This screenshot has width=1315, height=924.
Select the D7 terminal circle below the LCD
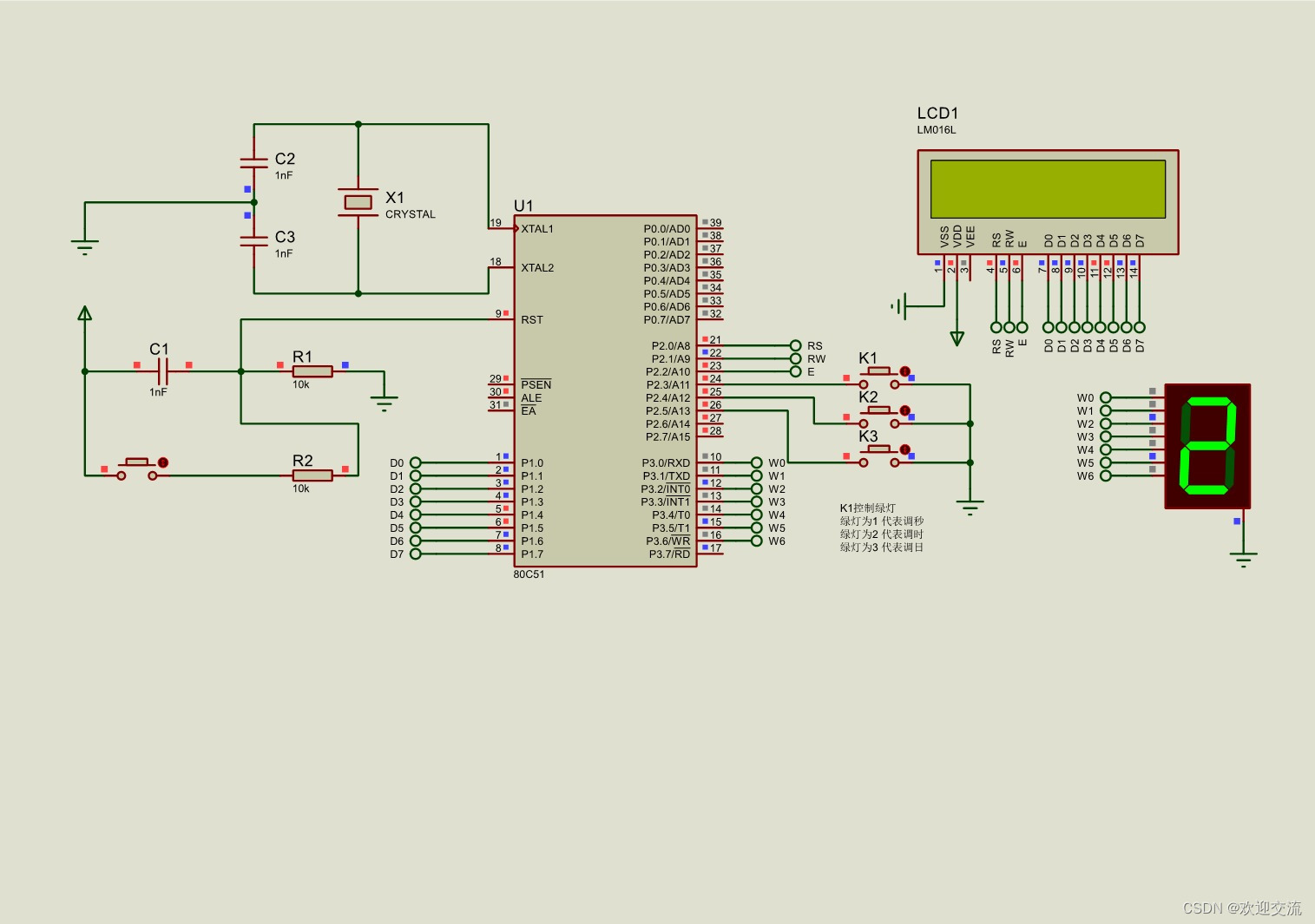point(1139,327)
